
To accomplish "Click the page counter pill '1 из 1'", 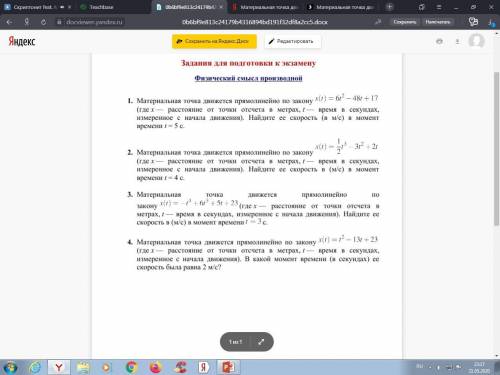I will pos(235,342).
